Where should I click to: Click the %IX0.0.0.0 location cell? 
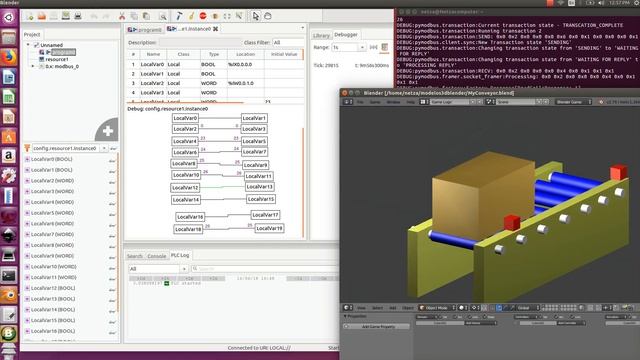click(x=245, y=64)
